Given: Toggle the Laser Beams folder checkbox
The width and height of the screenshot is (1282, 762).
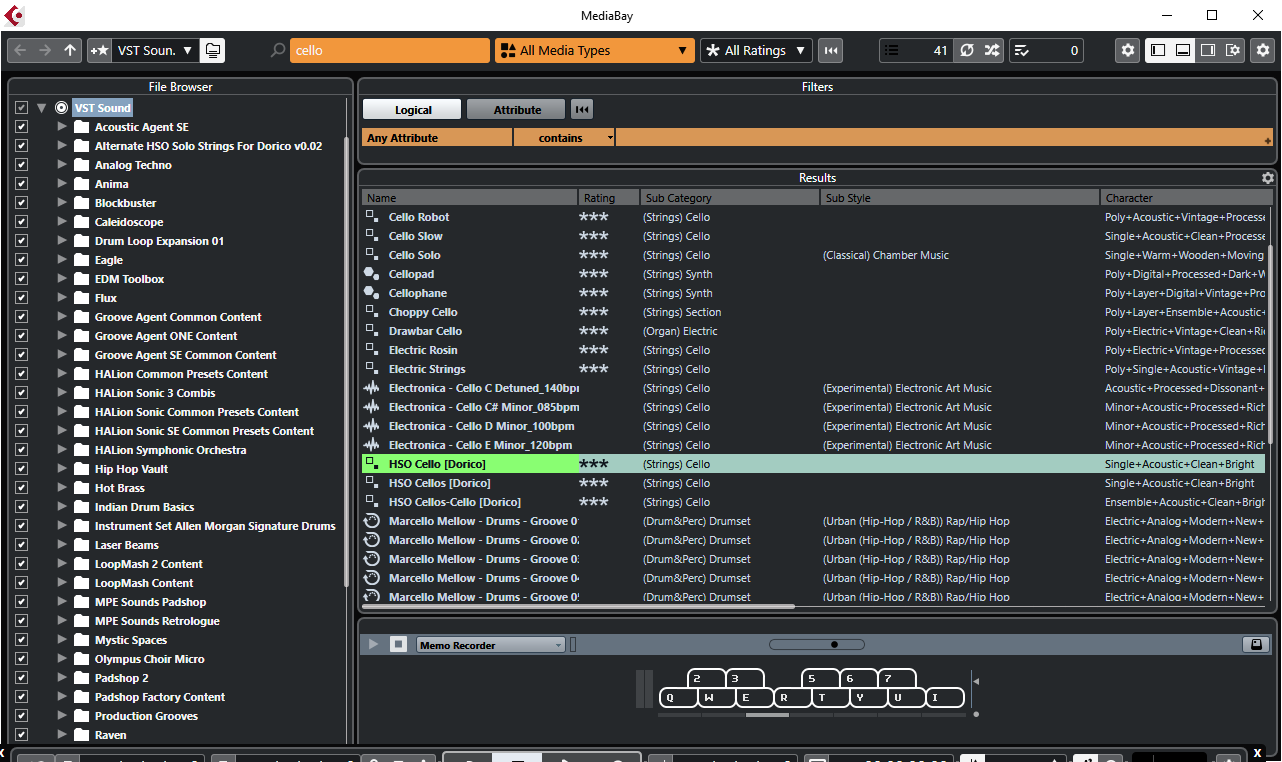Looking at the screenshot, I should [22, 545].
